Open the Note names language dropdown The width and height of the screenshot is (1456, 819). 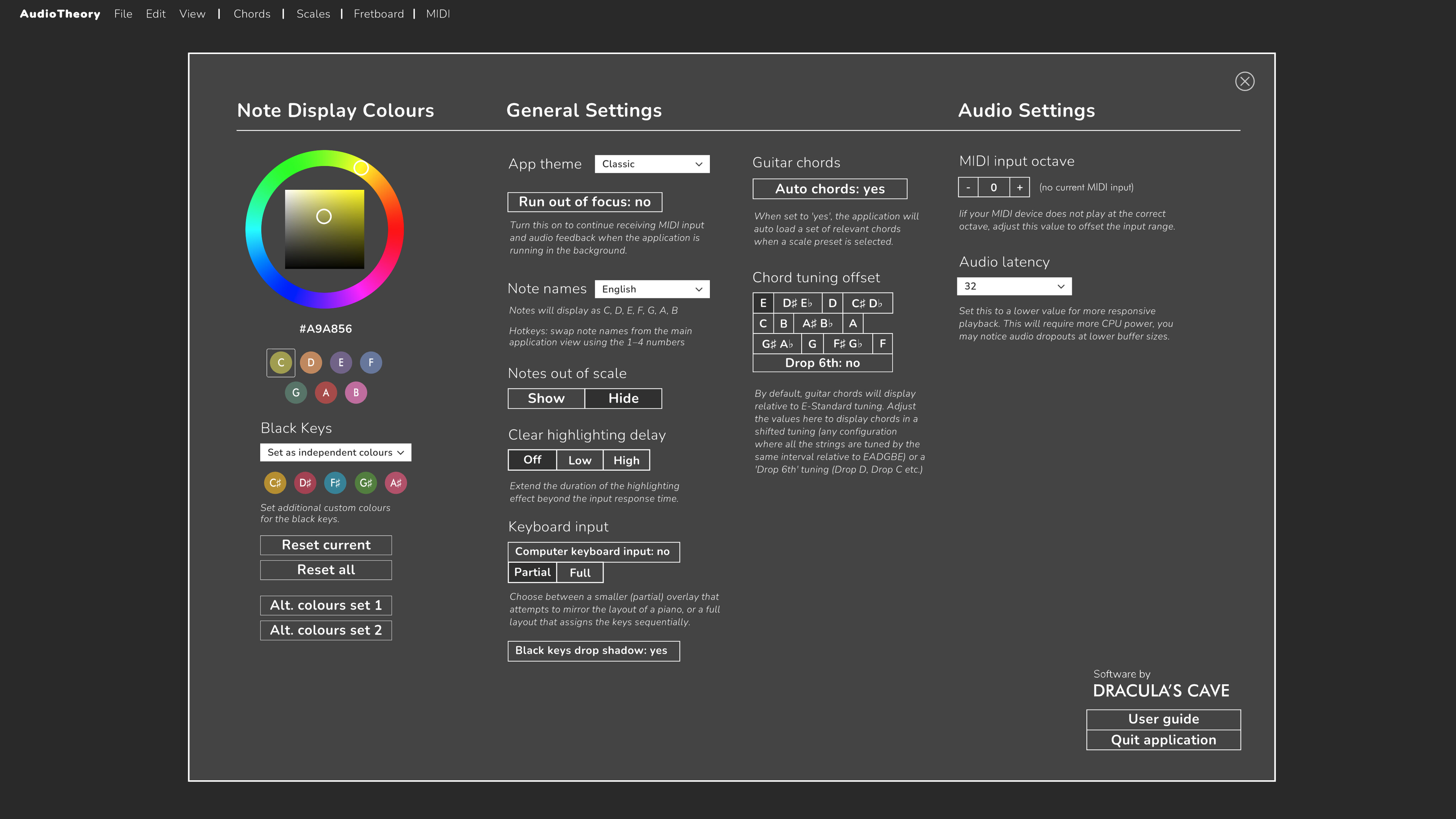click(x=652, y=289)
